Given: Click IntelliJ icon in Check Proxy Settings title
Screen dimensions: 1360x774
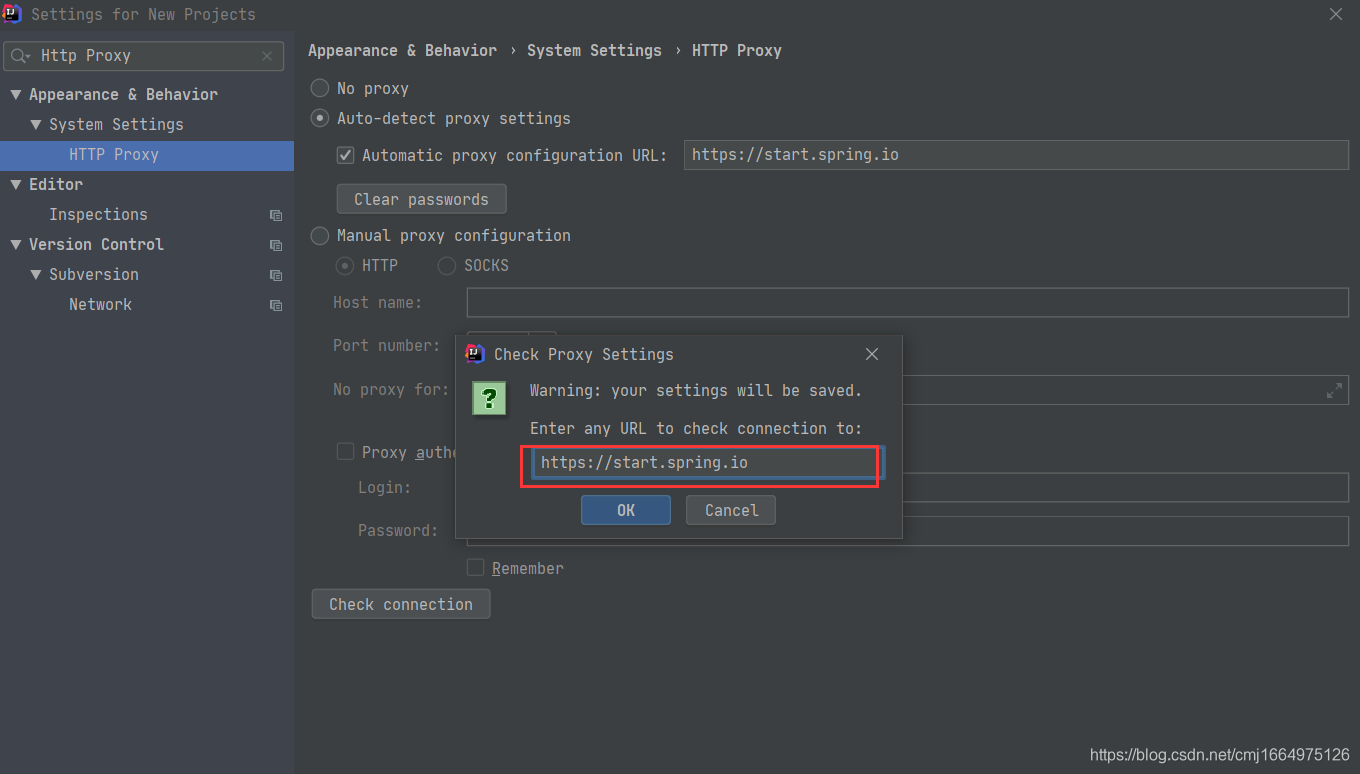Looking at the screenshot, I should (475, 354).
